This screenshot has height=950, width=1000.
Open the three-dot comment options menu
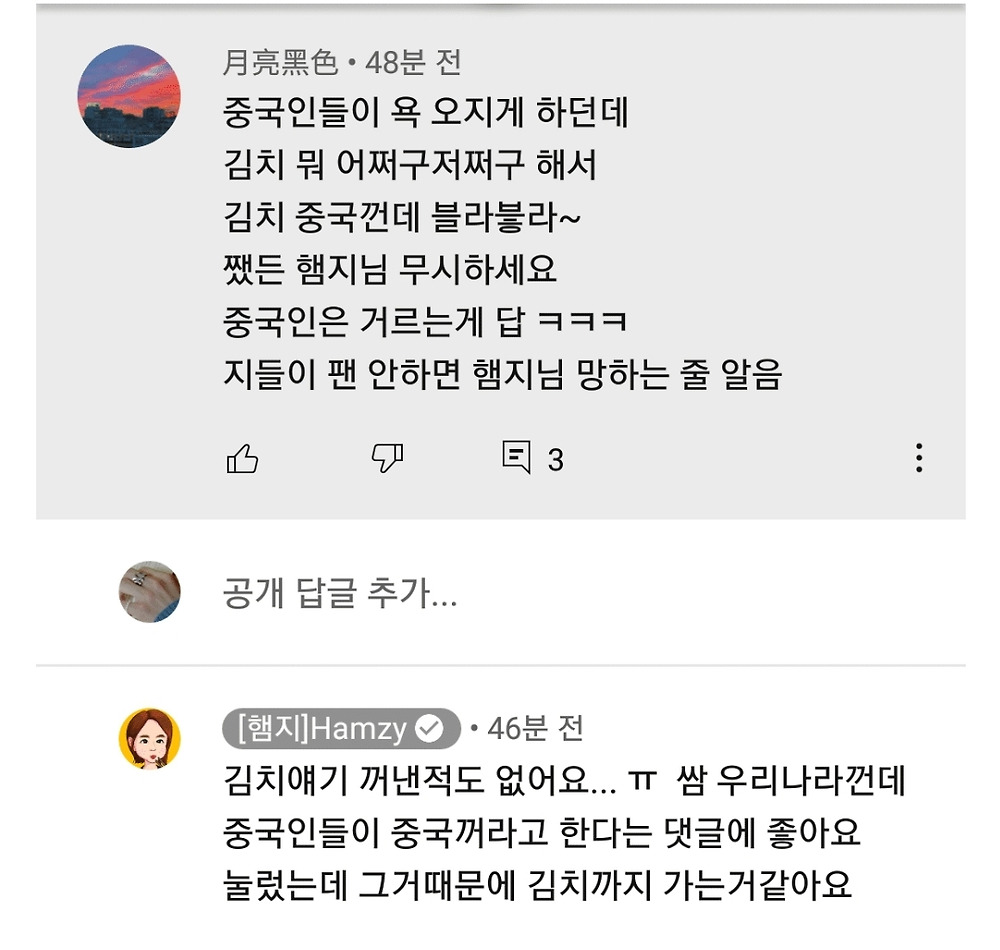918,458
